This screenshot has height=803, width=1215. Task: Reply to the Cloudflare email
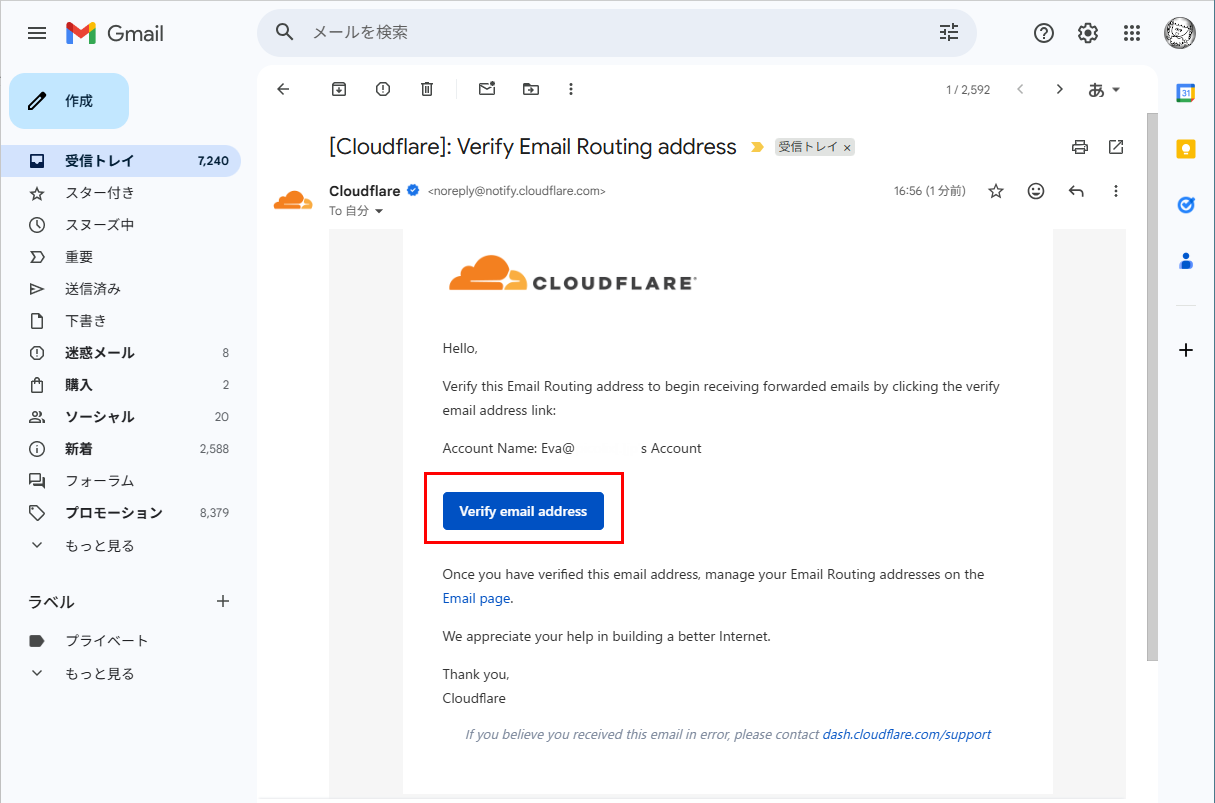coord(1076,190)
